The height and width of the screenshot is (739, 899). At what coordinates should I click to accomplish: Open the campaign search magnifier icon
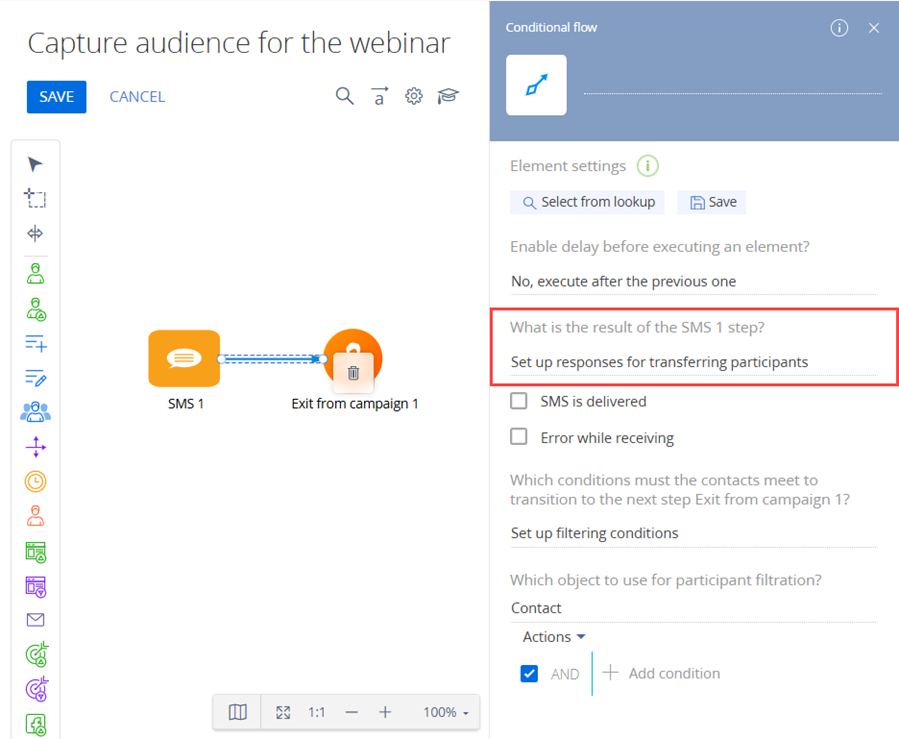[x=344, y=96]
